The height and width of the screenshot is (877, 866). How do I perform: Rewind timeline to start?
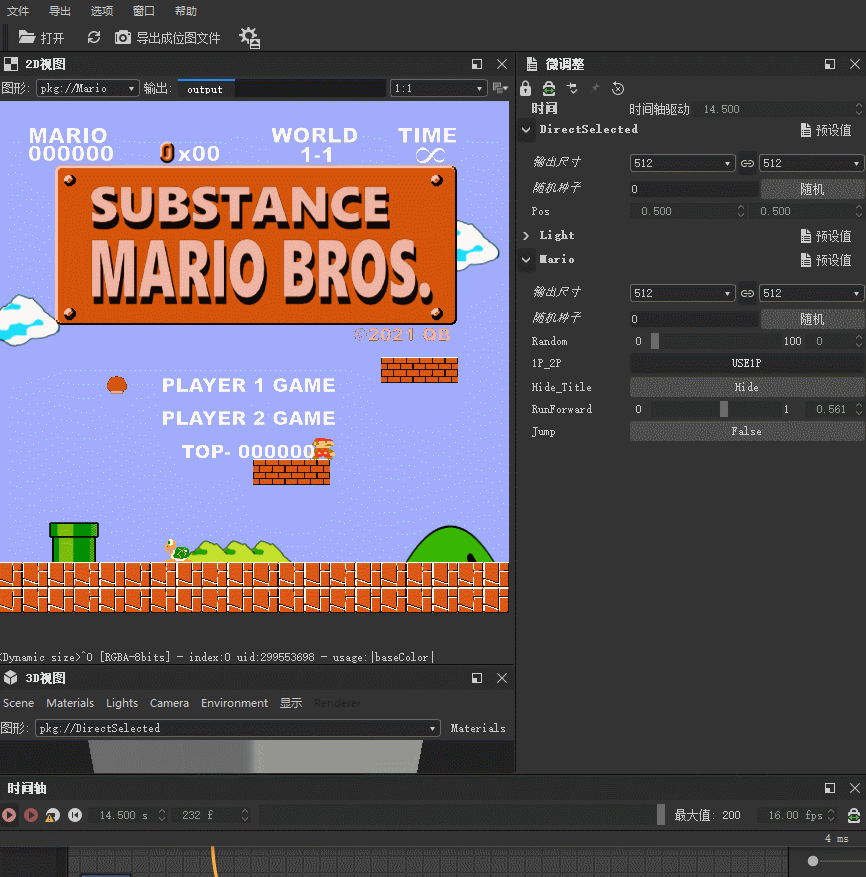point(74,815)
